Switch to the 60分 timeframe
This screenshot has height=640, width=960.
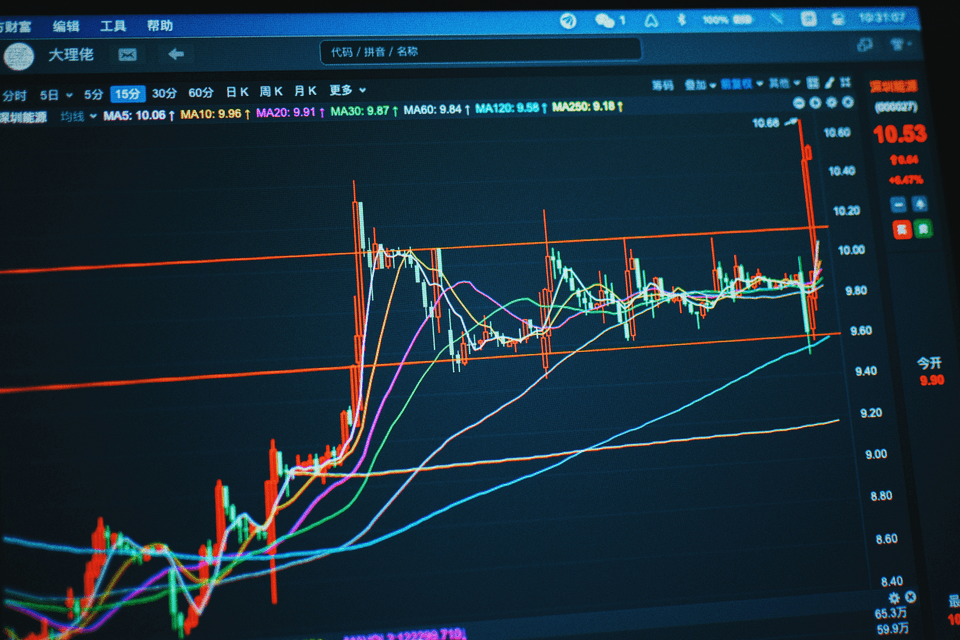coord(201,93)
